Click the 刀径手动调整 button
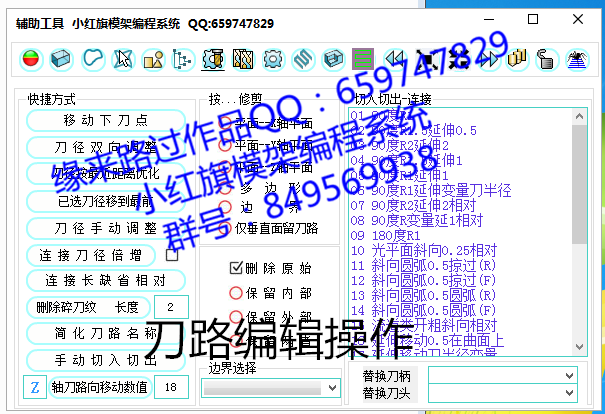The image size is (605, 414). point(106,228)
